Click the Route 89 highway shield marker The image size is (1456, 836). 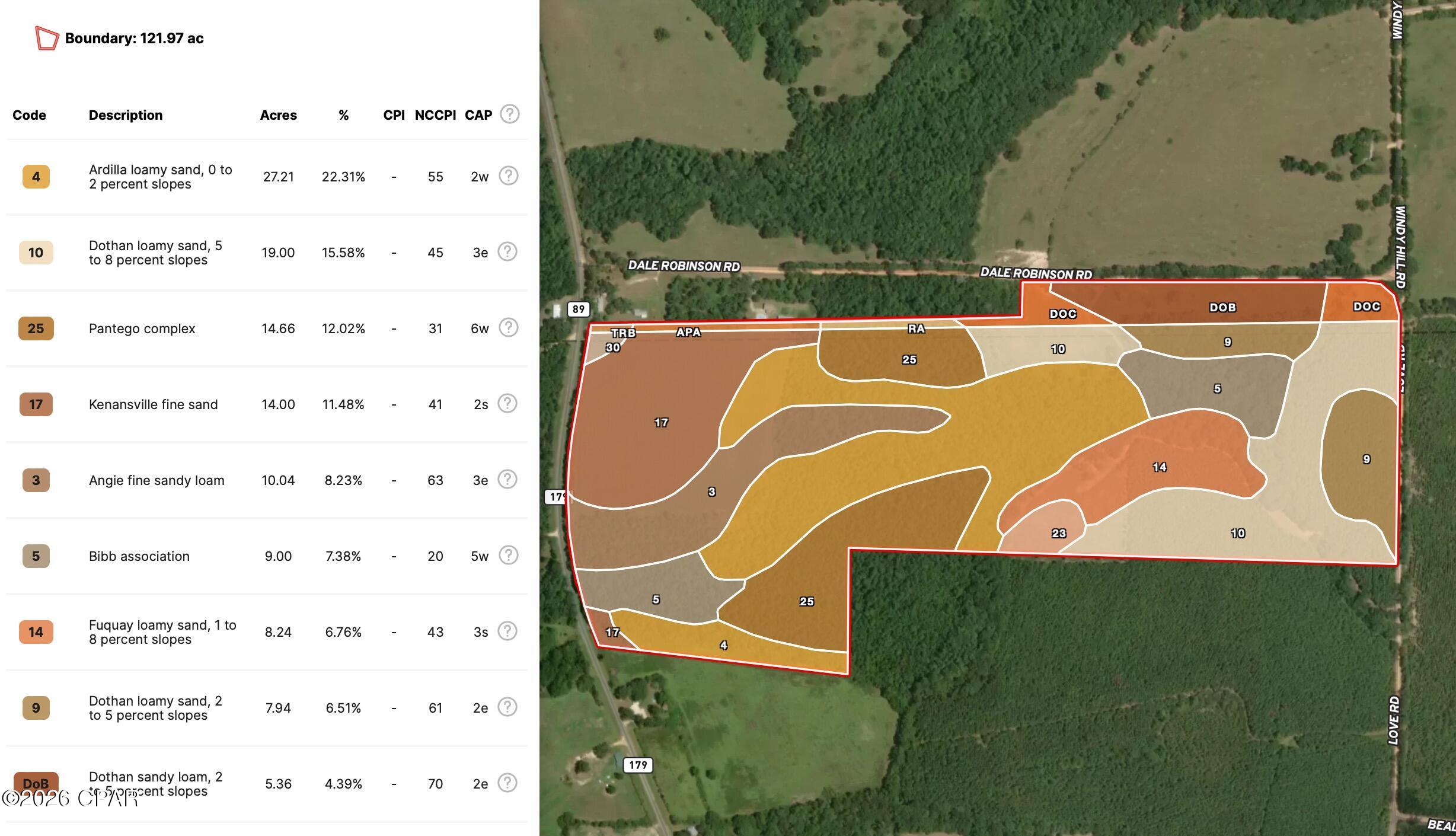pos(578,309)
